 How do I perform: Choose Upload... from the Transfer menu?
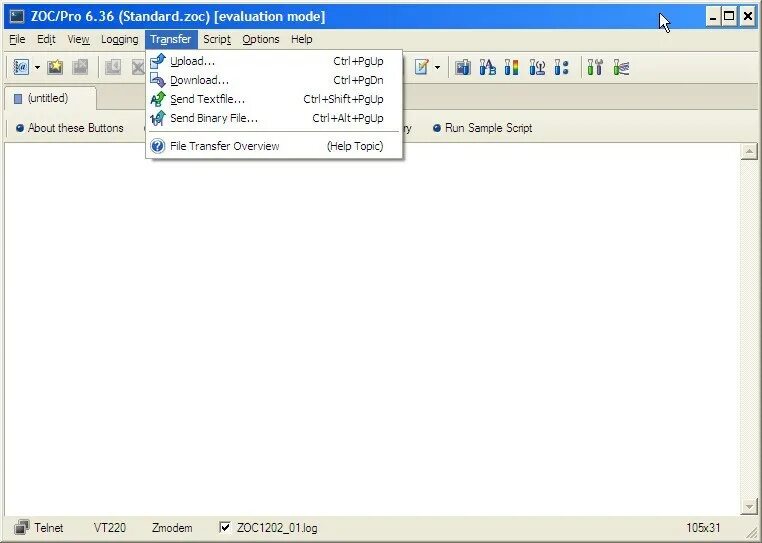(x=274, y=61)
